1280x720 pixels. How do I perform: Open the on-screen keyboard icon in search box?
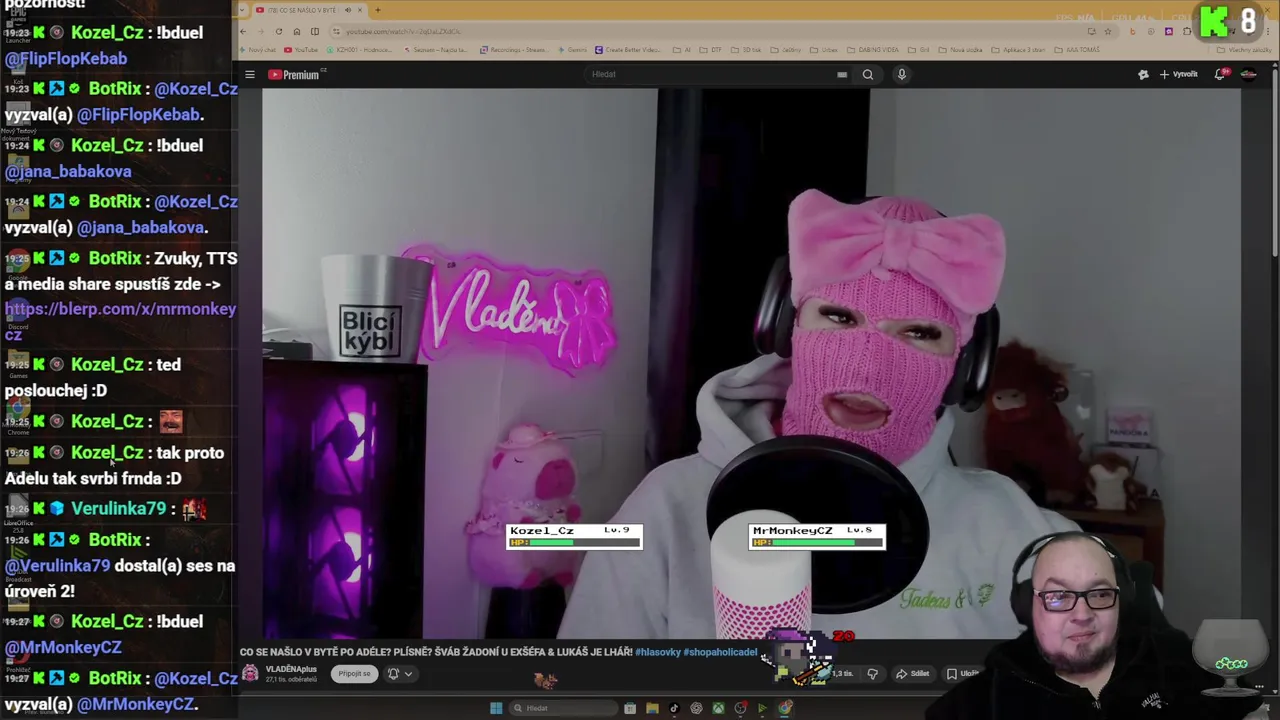[842, 74]
